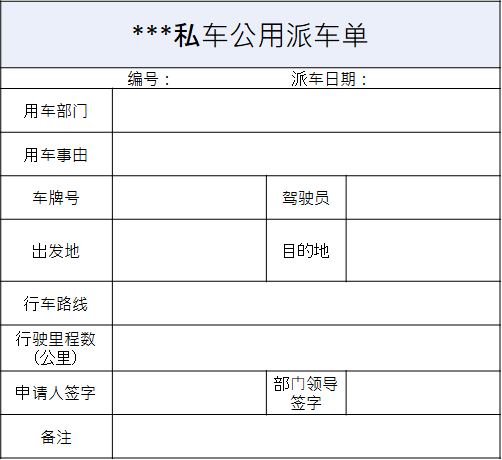Click the blank cell beside 用车事由
The width and height of the screenshot is (502, 460).
pos(307,154)
